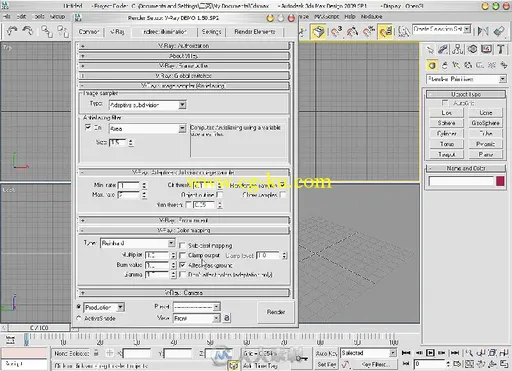512x371 pixels.
Task: Open the Motion panel wheel icon
Action: pos(472,50)
